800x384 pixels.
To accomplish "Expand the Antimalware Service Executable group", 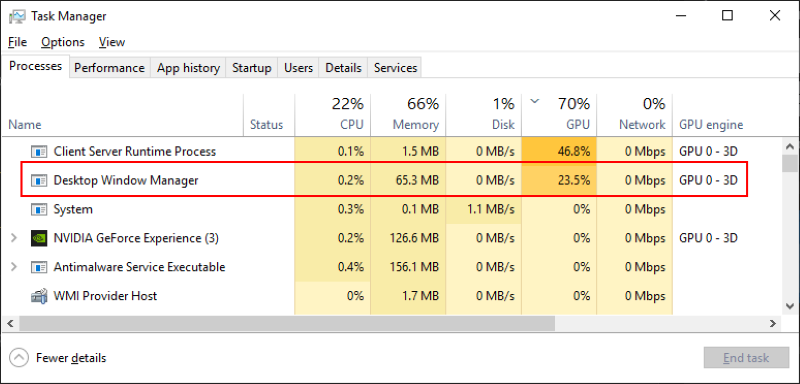I will pyautogui.click(x=14, y=267).
